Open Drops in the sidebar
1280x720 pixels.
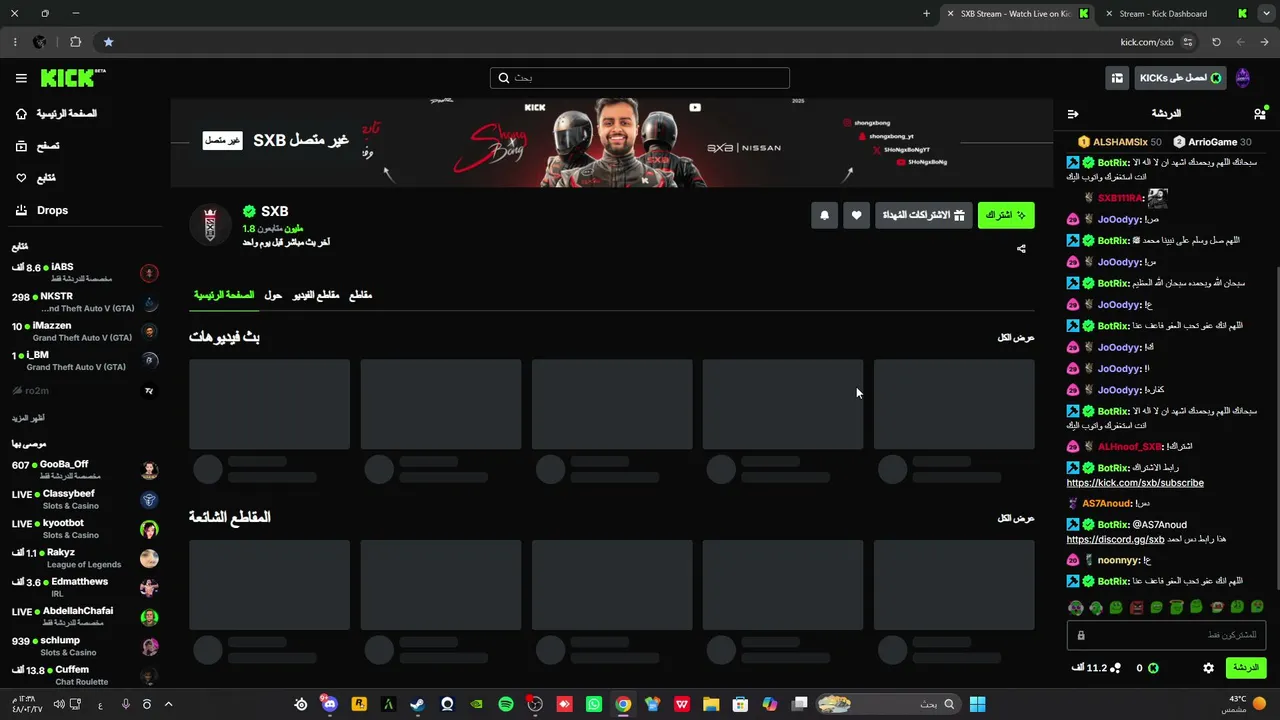click(x=41, y=210)
